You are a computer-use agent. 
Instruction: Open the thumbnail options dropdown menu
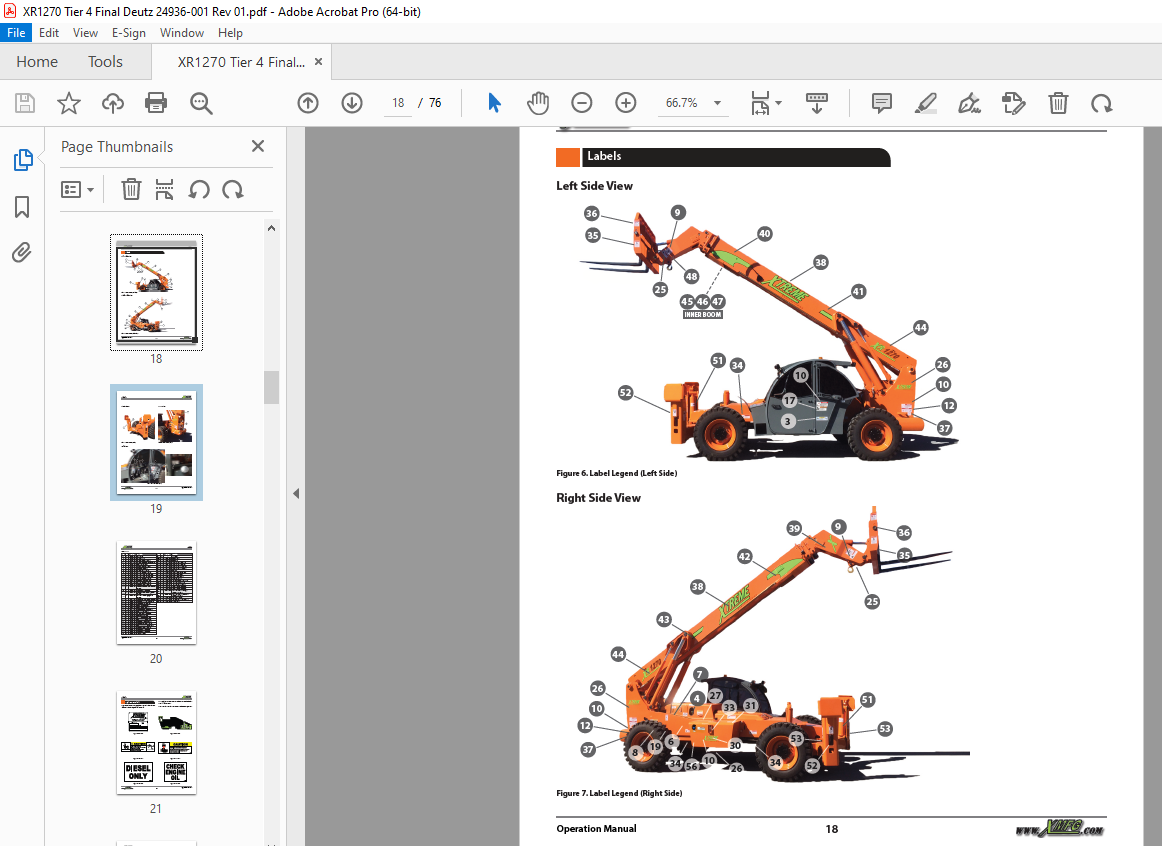(77, 190)
